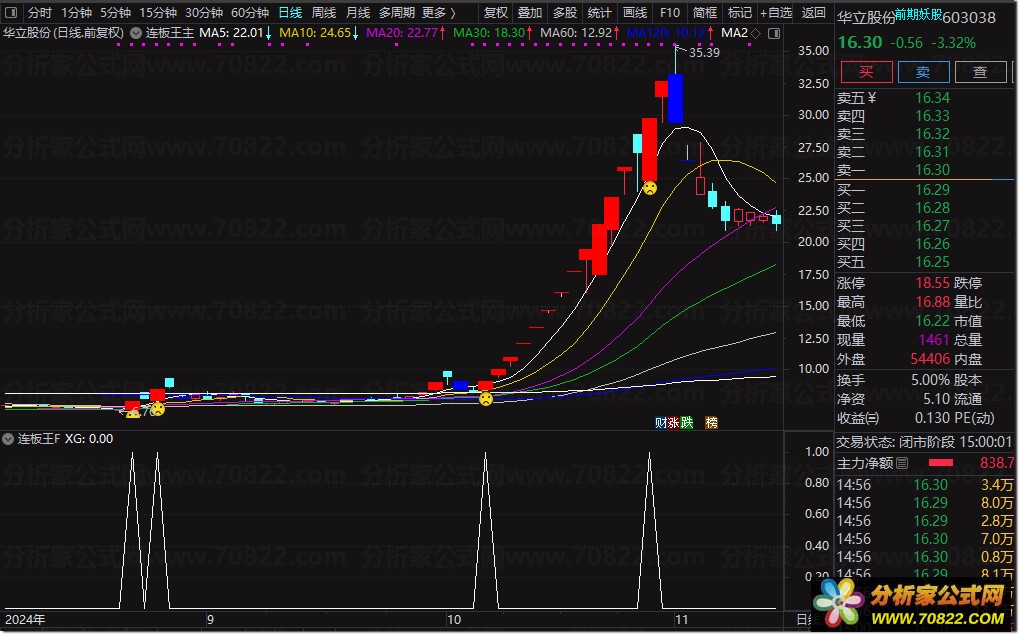Open F10 company info
Viewport: 1021px width, 635px height.
669,12
